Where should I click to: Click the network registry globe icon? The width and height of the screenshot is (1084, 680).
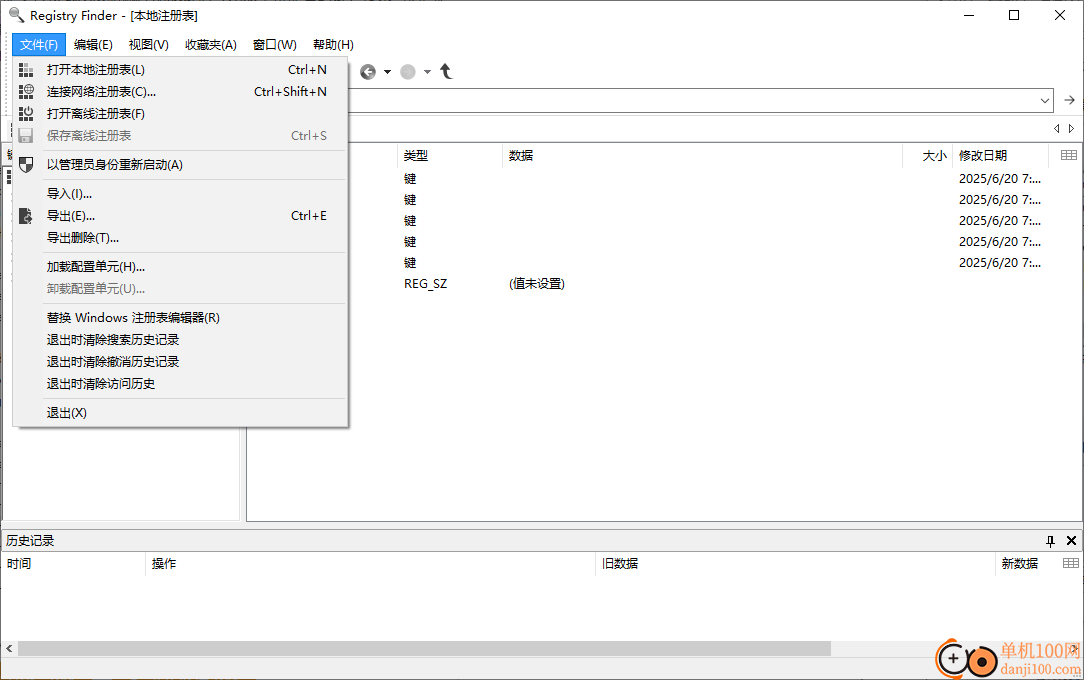pos(26,91)
